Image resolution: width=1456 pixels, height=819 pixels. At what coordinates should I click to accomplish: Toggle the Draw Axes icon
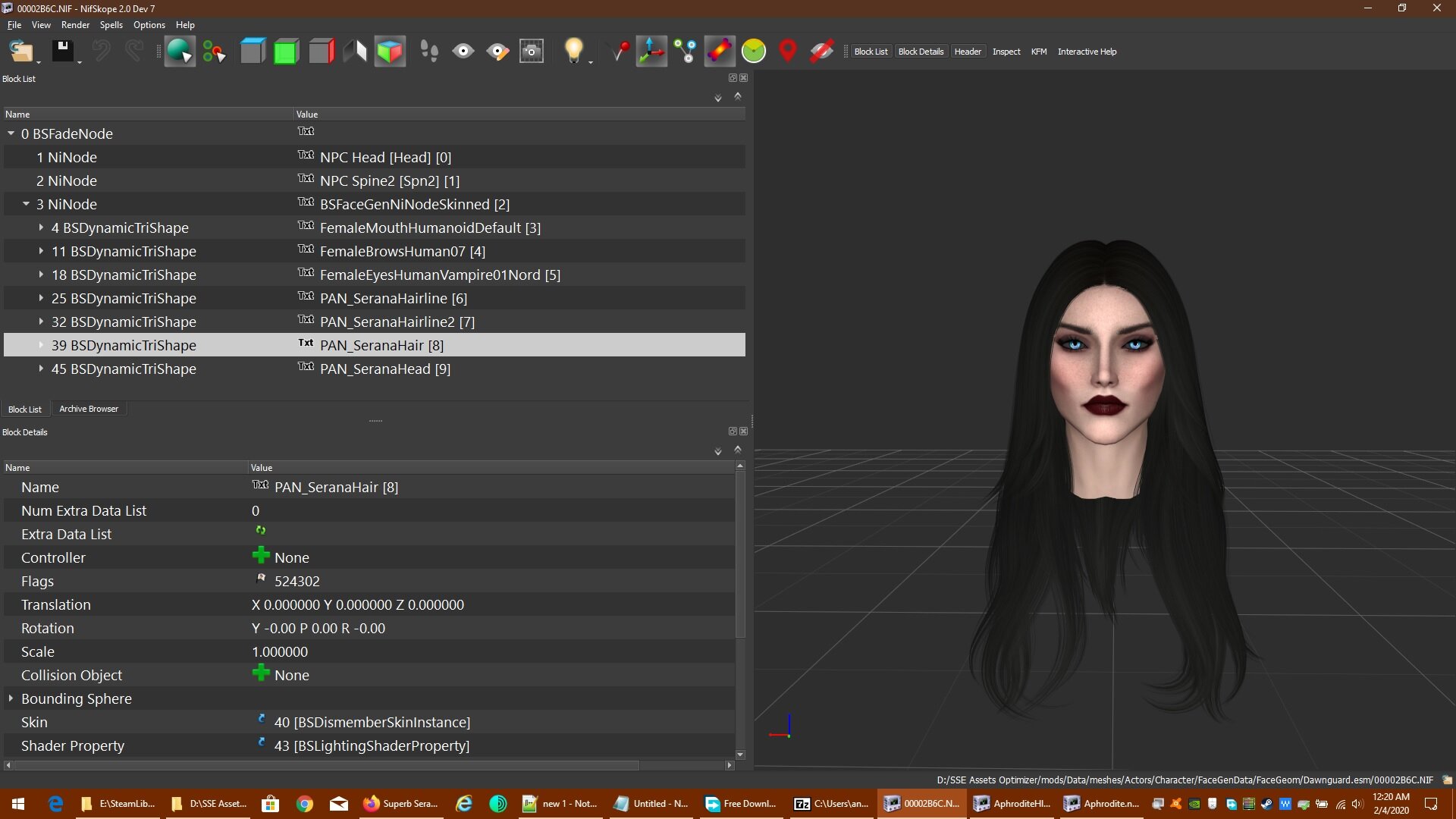(651, 52)
